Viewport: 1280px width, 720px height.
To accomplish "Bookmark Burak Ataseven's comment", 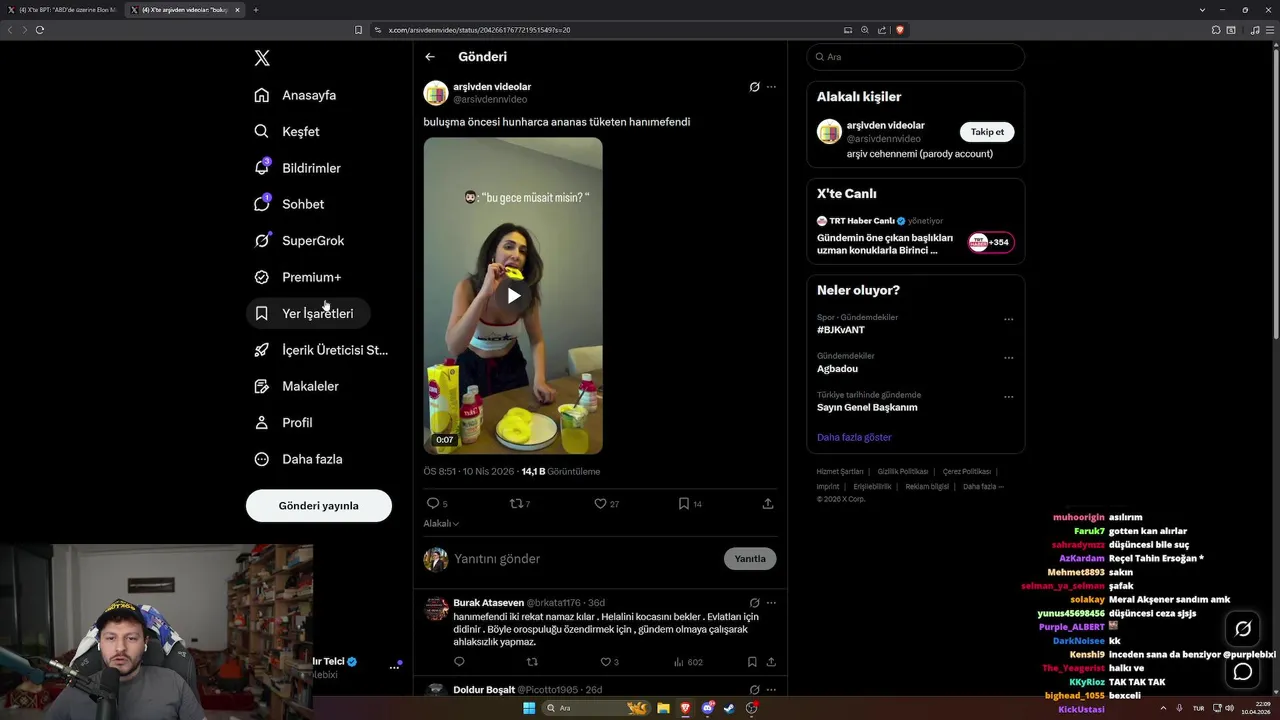I will coord(752,662).
